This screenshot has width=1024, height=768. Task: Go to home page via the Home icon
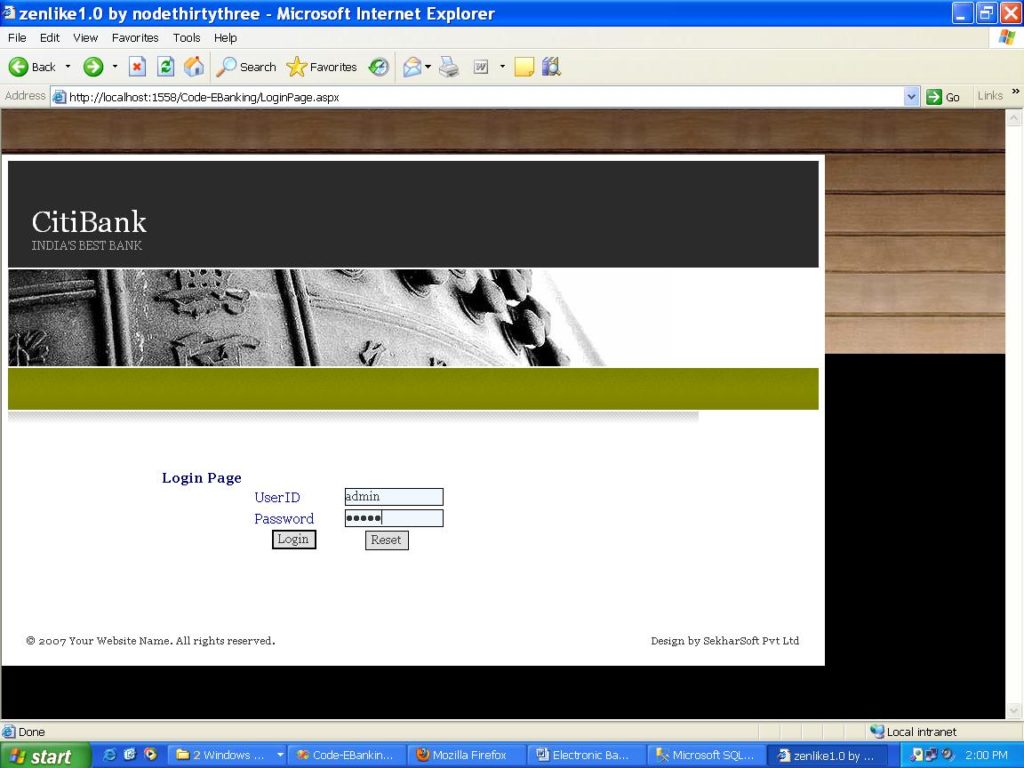pyautogui.click(x=194, y=67)
